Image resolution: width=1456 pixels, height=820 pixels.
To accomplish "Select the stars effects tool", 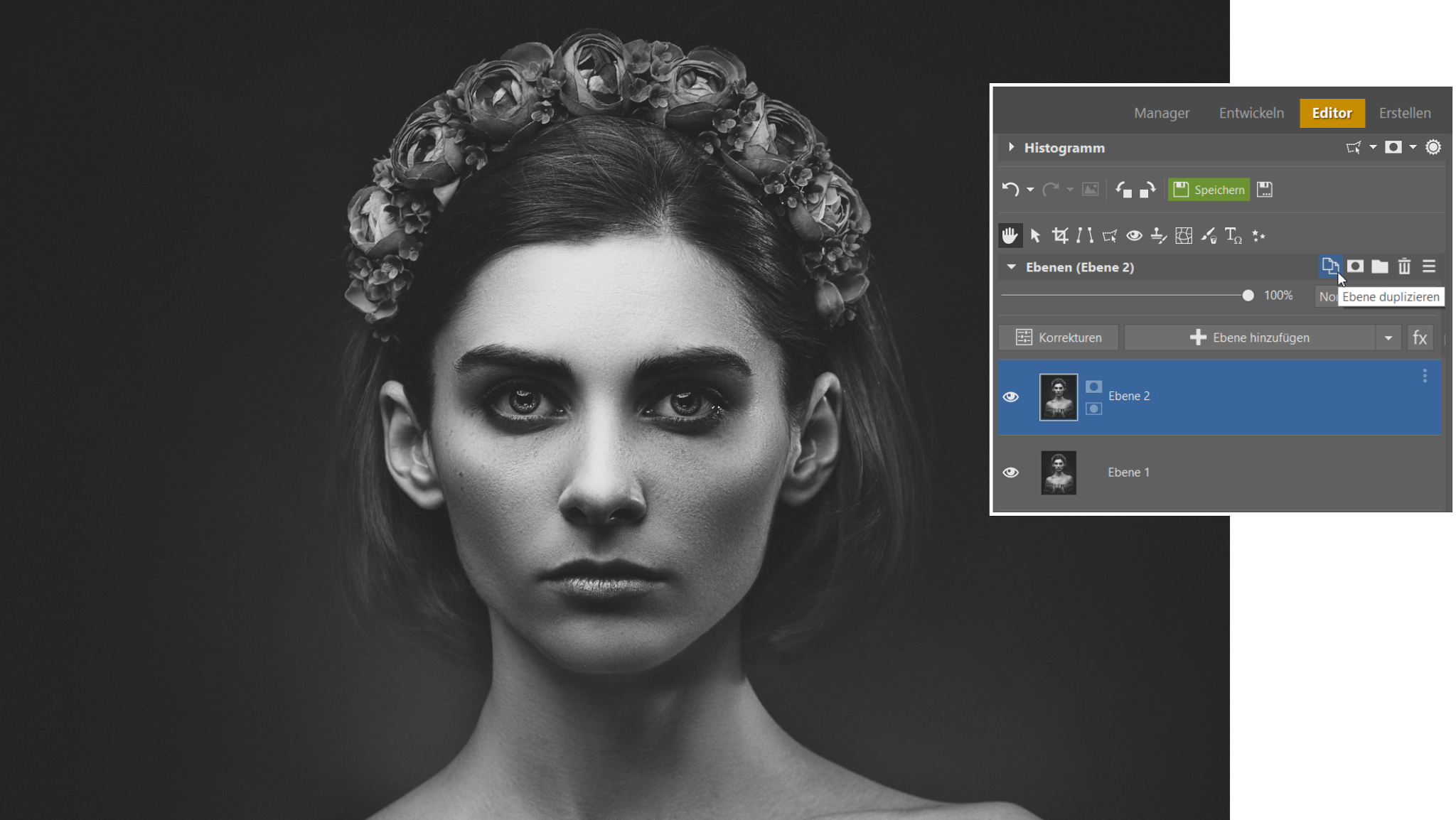I will (1258, 235).
